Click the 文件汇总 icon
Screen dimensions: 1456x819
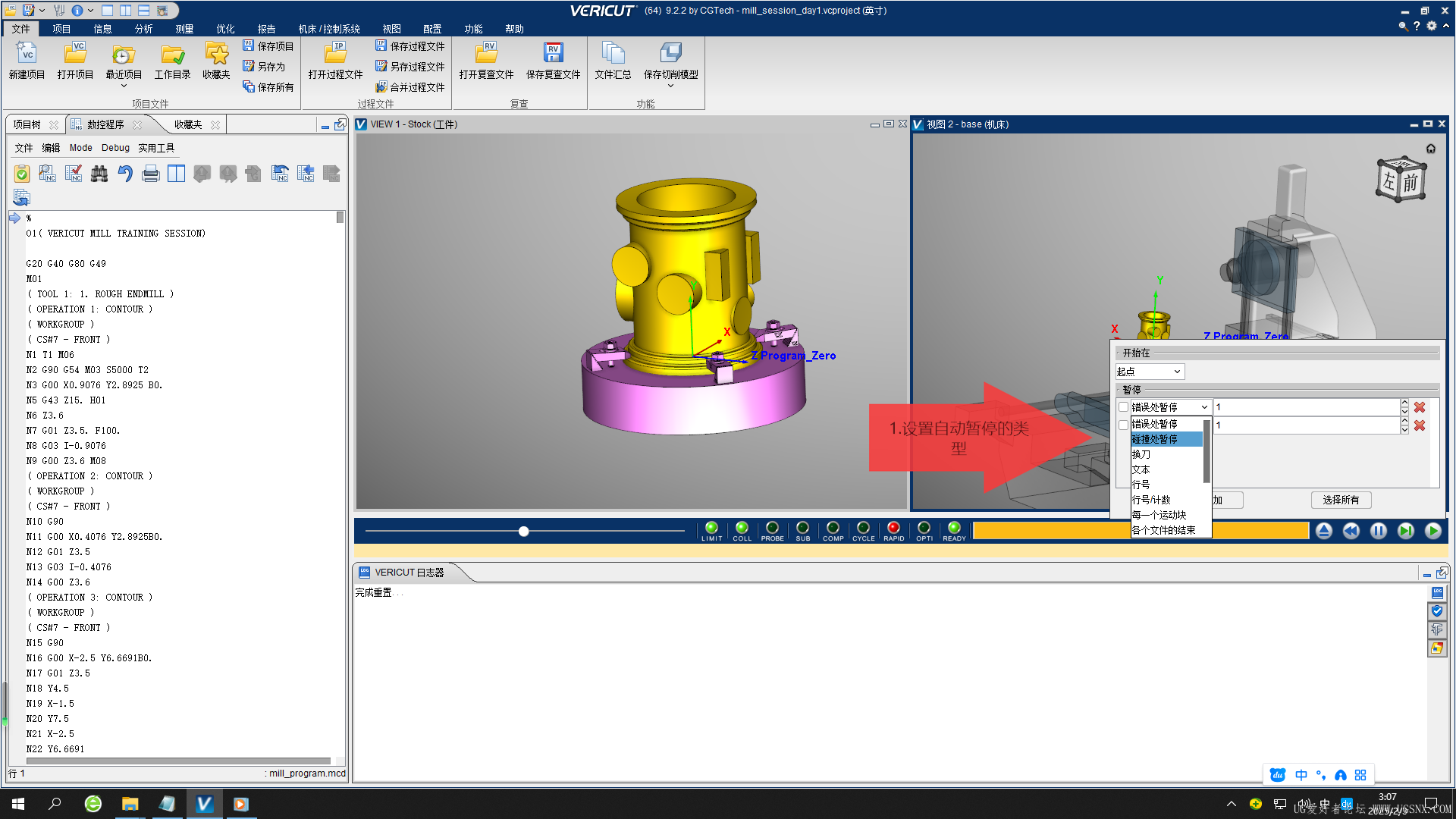pyautogui.click(x=613, y=61)
